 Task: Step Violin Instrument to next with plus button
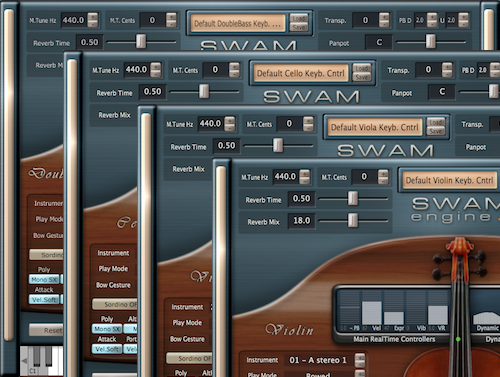point(360,357)
